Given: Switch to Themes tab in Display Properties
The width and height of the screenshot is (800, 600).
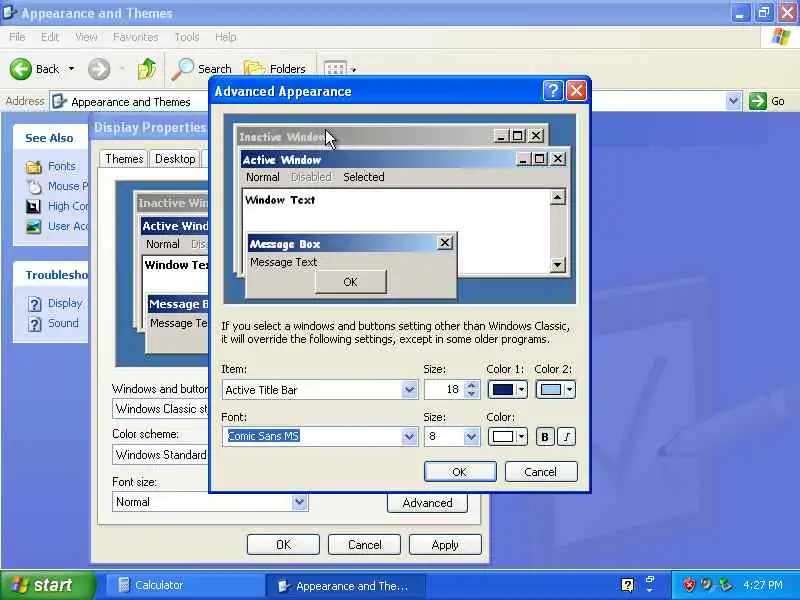Looking at the screenshot, I should pos(124,159).
